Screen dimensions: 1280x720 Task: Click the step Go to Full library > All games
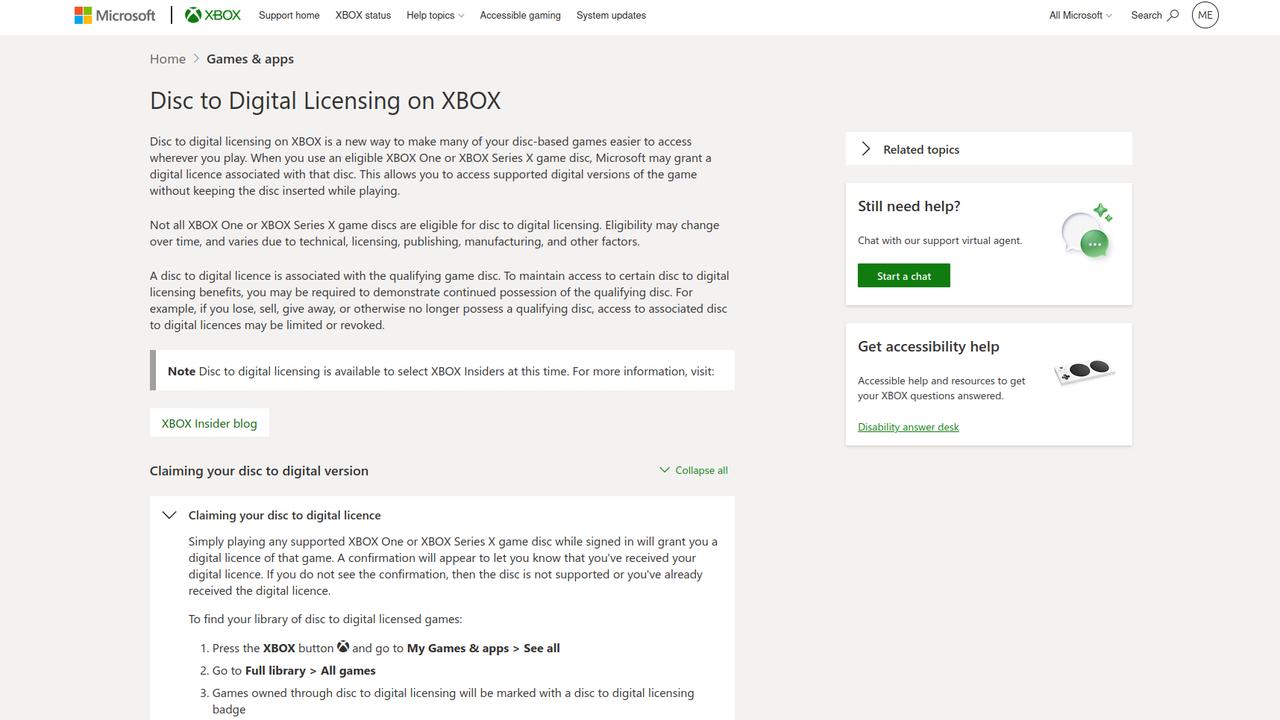294,671
